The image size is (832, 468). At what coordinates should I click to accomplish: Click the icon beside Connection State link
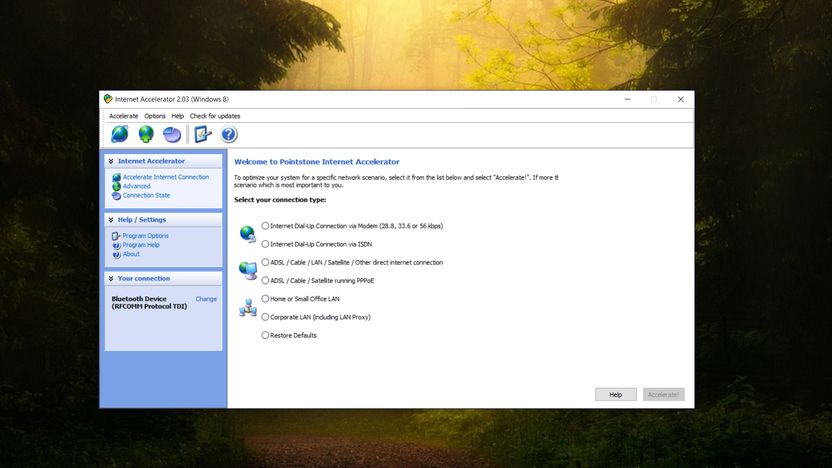116,196
